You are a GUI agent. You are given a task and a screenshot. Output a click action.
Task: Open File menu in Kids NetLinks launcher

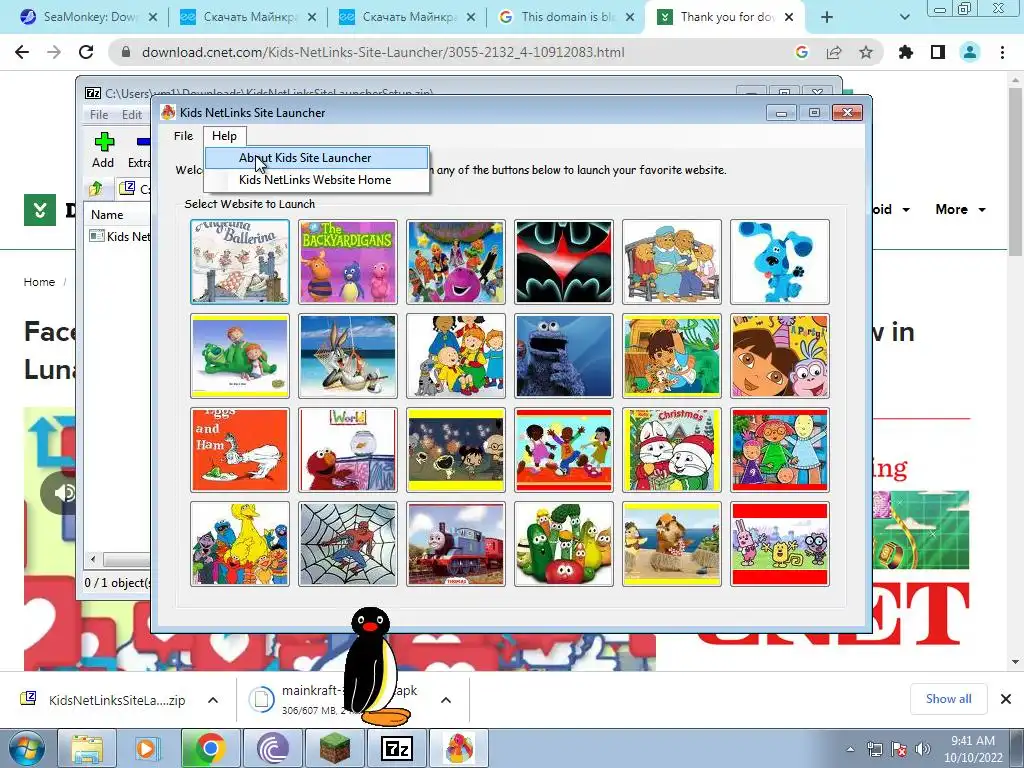click(184, 136)
